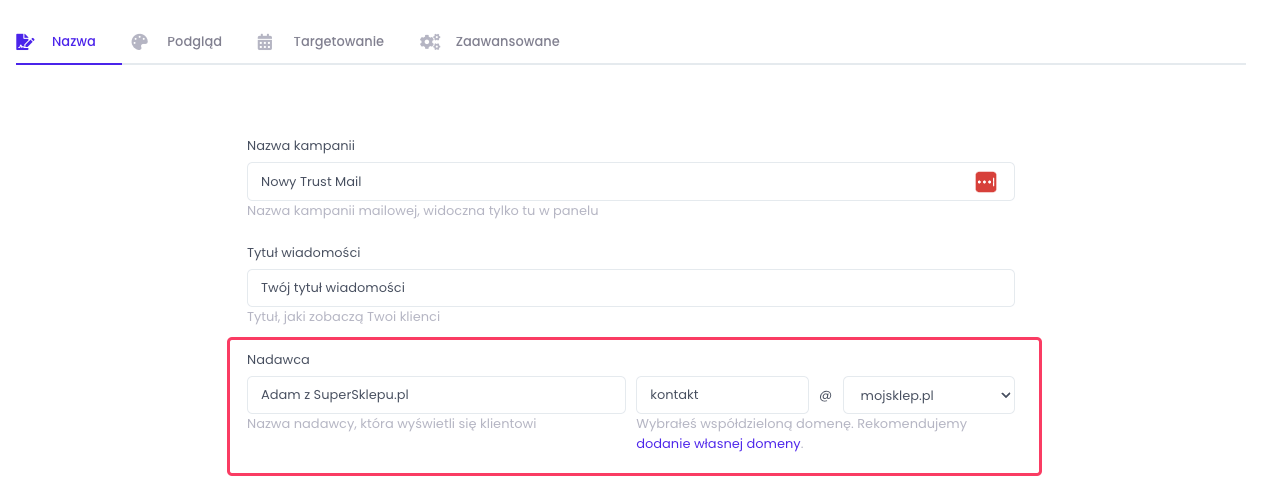
Task: Click hint 'Tytuł, jaki zobaczą Twoi klienci'
Action: (x=344, y=317)
